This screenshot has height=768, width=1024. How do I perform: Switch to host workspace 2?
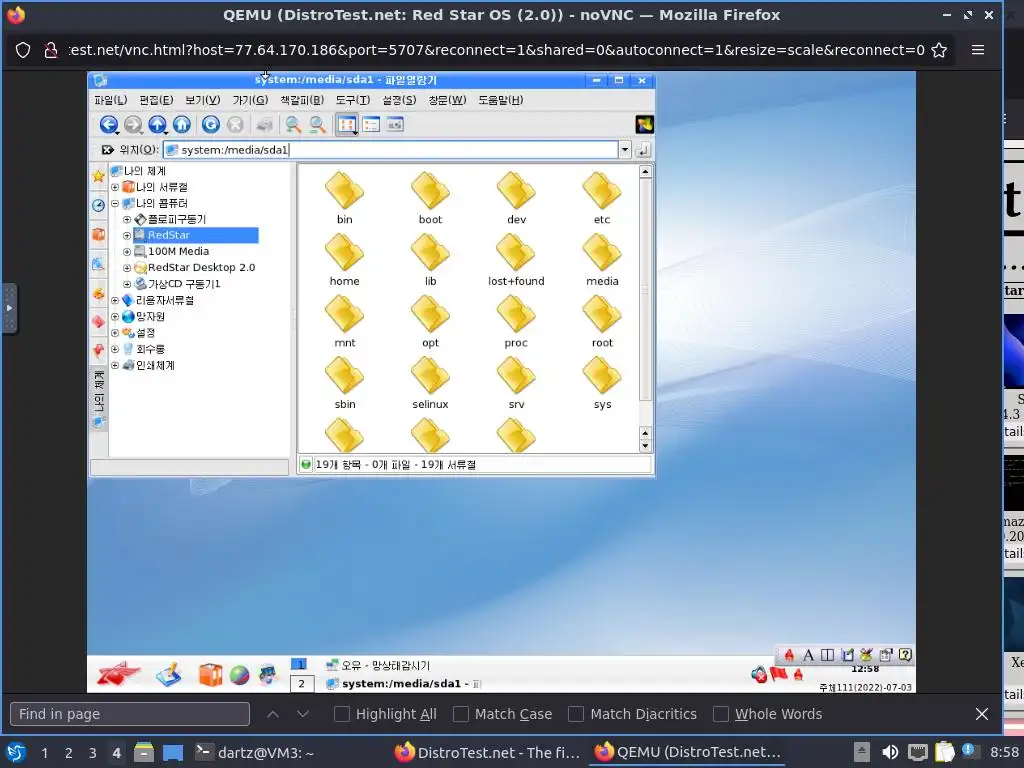pos(69,753)
